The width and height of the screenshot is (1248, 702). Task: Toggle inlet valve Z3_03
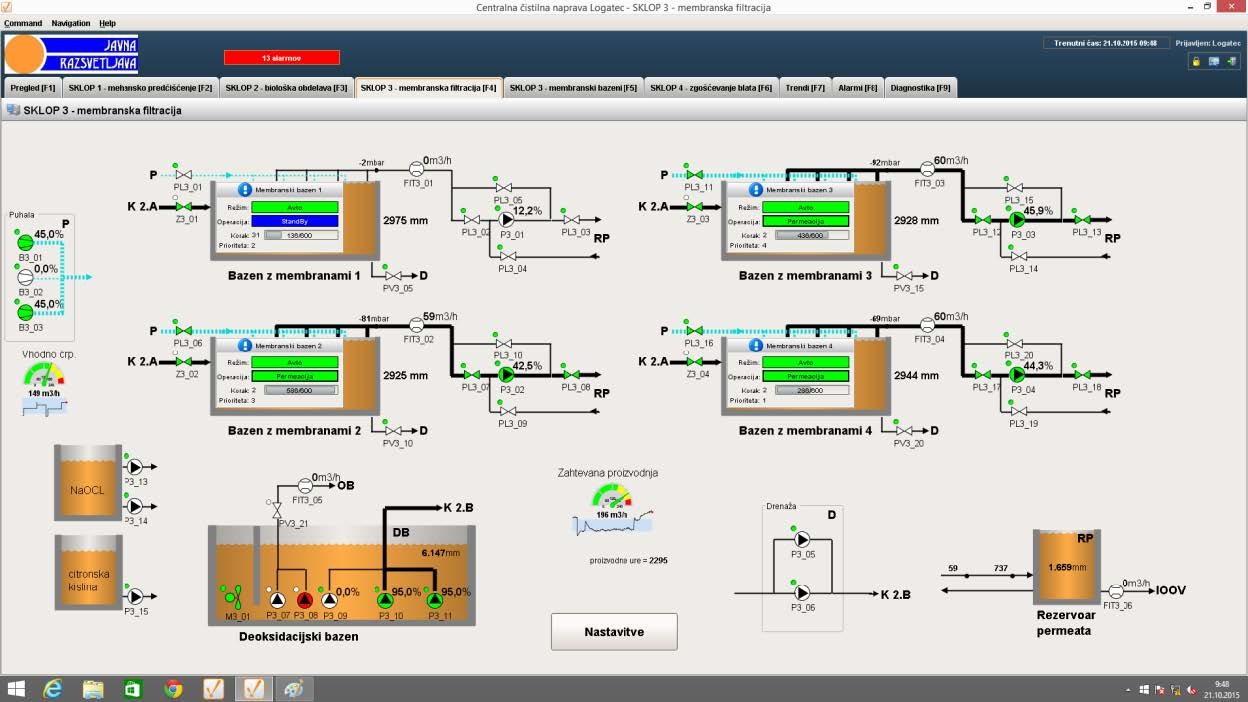pos(695,207)
